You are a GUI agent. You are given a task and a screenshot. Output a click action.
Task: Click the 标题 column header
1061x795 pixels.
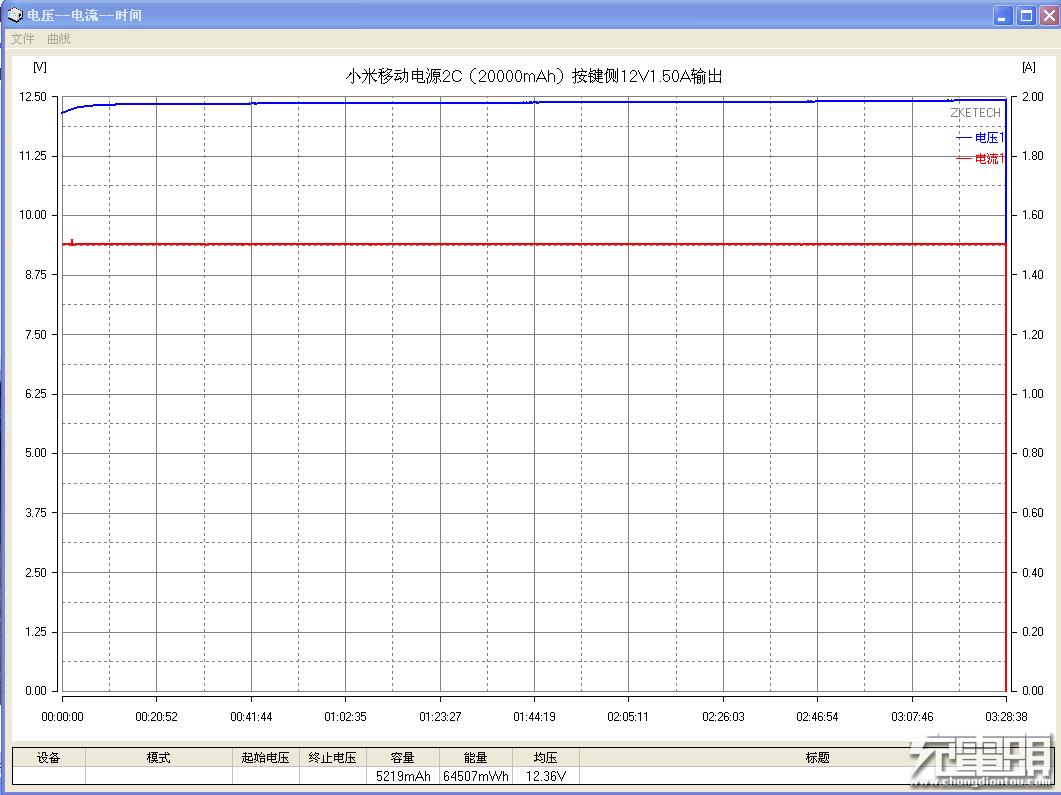(817, 757)
